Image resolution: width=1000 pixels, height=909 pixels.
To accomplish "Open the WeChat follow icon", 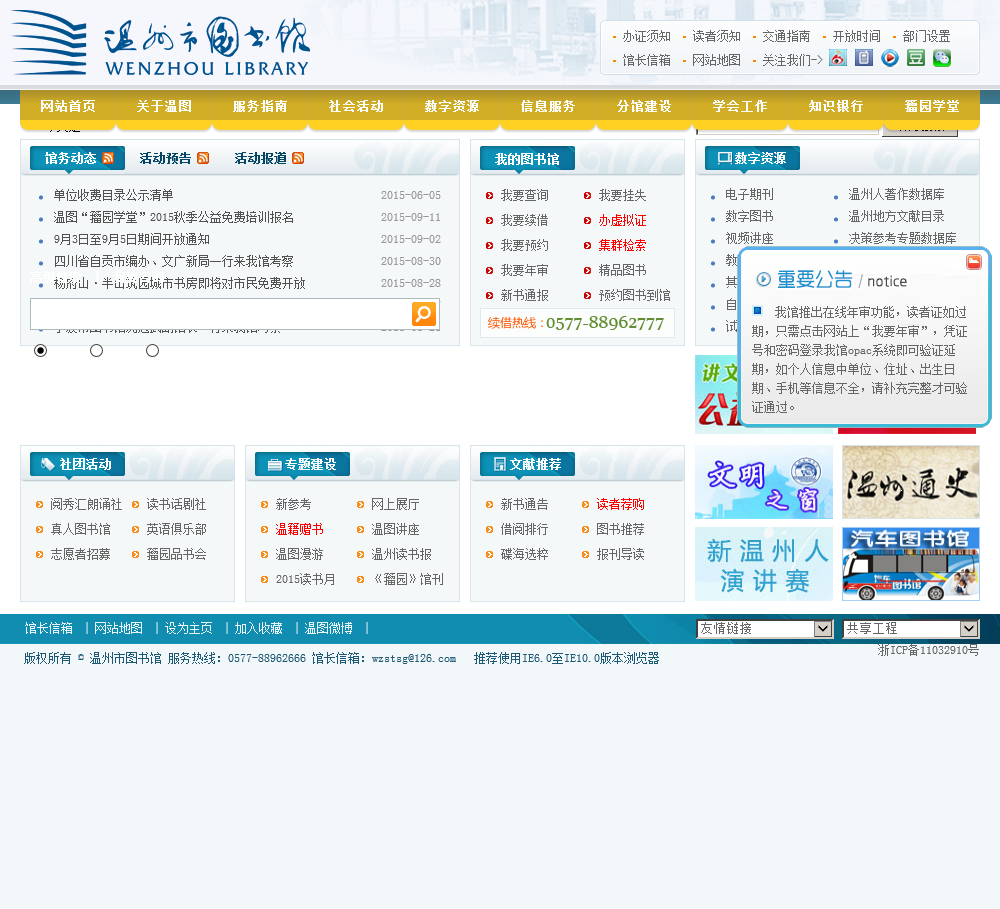I will (942, 59).
